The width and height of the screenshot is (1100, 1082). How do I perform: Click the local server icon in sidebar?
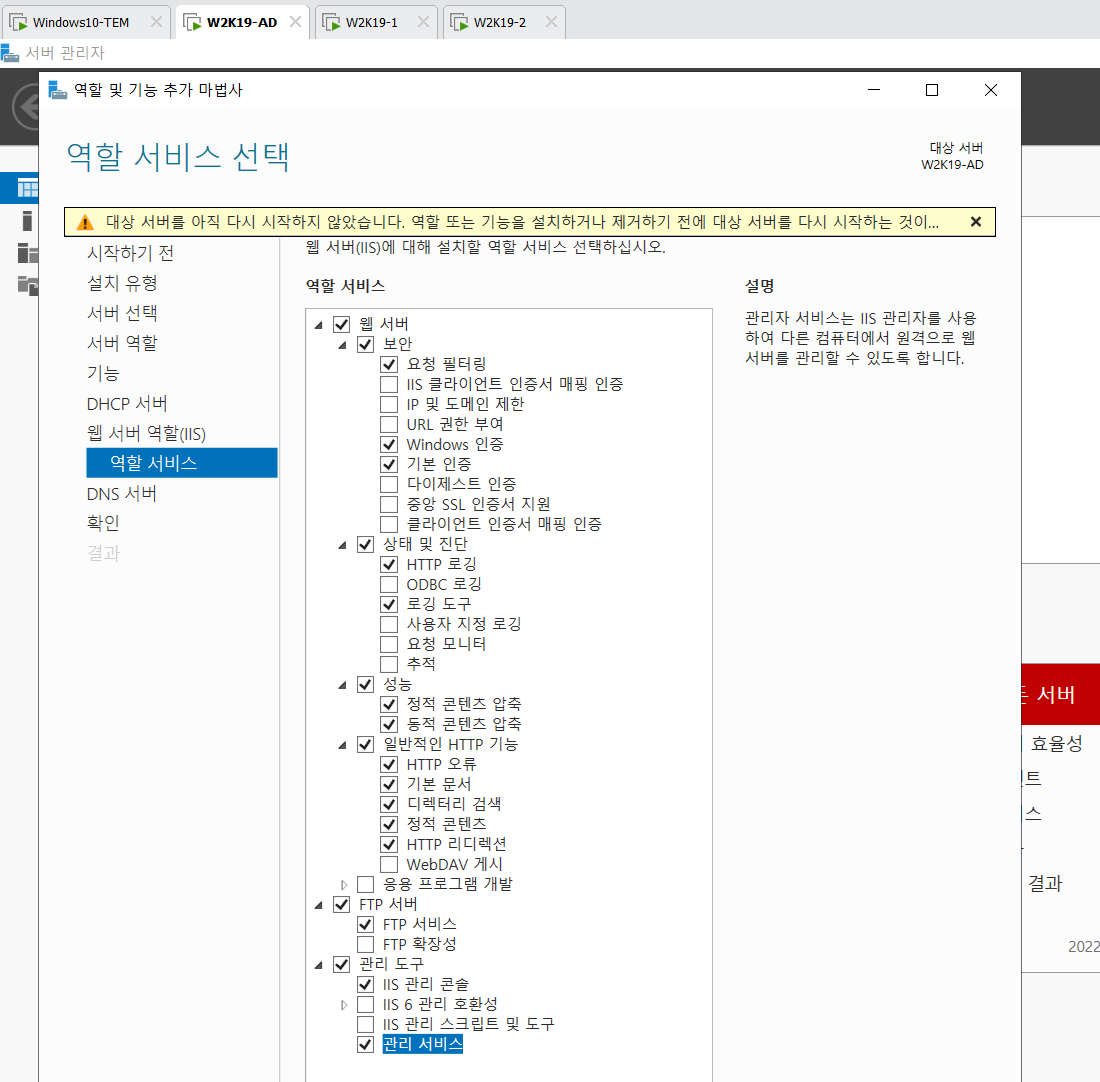[x=27, y=220]
